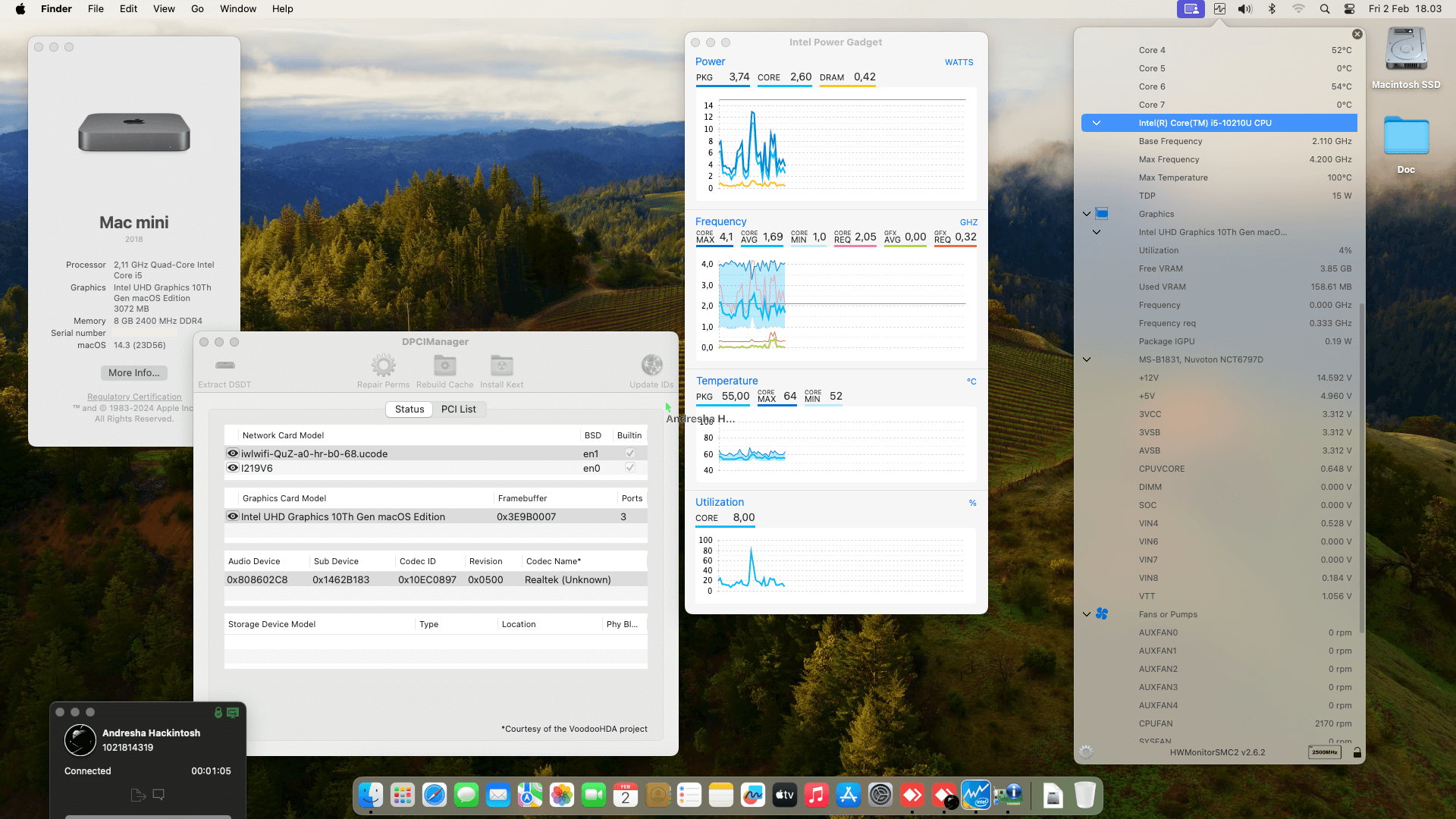Open the Go menu

(x=197, y=9)
